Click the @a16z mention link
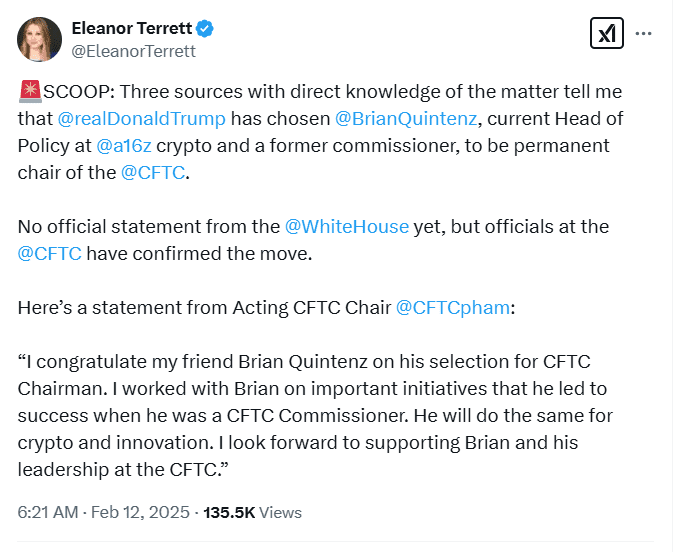The image size is (677, 552). 124,146
